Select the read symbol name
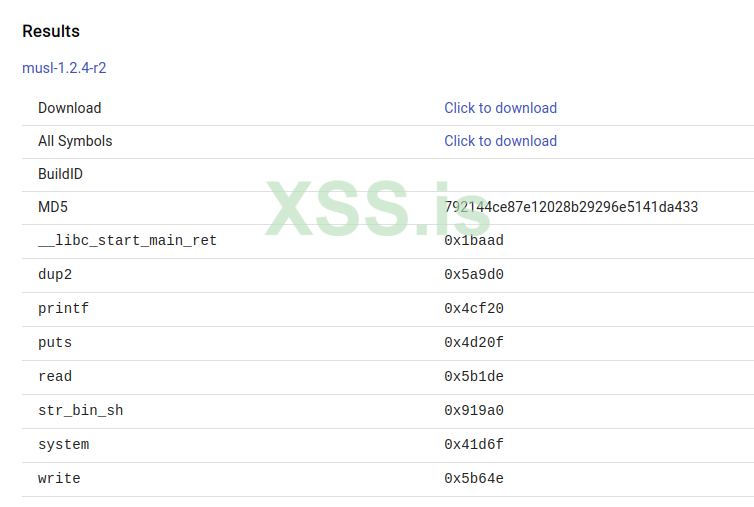The width and height of the screenshot is (754, 507). pos(55,376)
